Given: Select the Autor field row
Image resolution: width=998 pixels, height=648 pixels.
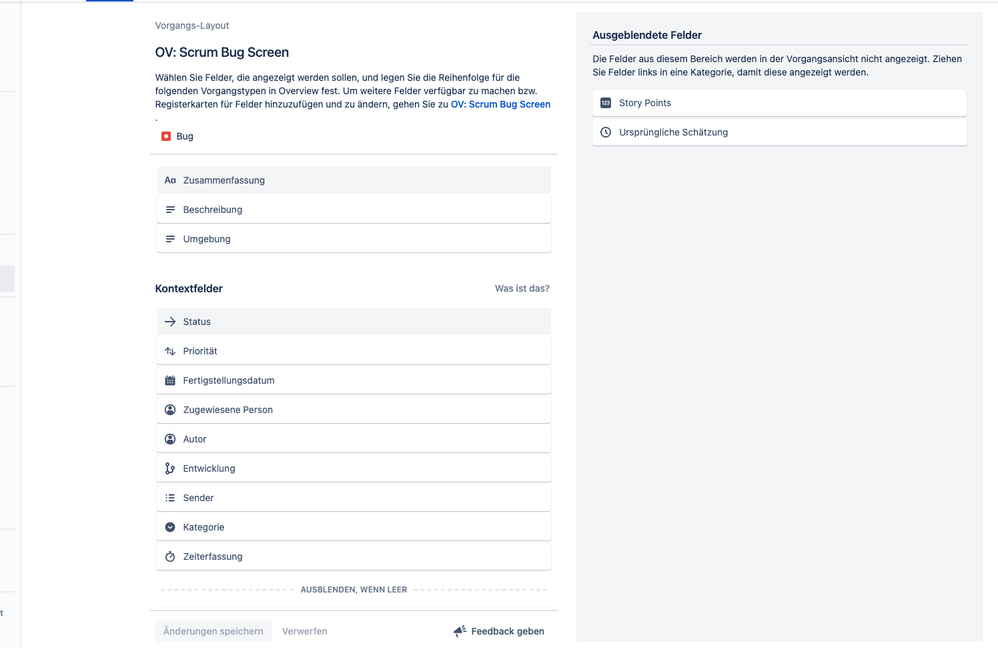Looking at the screenshot, I should coord(353,439).
